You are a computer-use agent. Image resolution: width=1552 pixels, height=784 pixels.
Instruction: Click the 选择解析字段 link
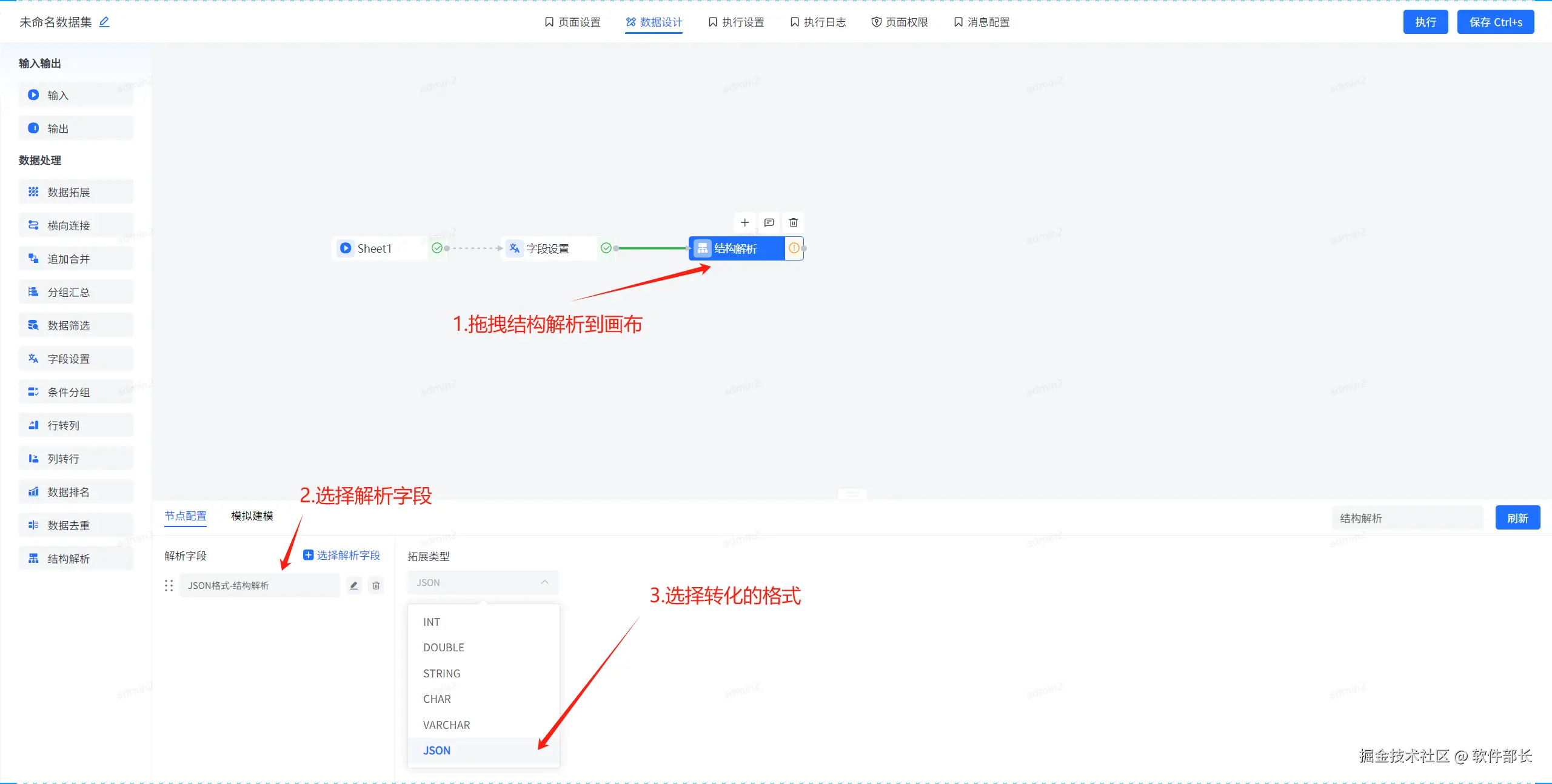coord(342,555)
